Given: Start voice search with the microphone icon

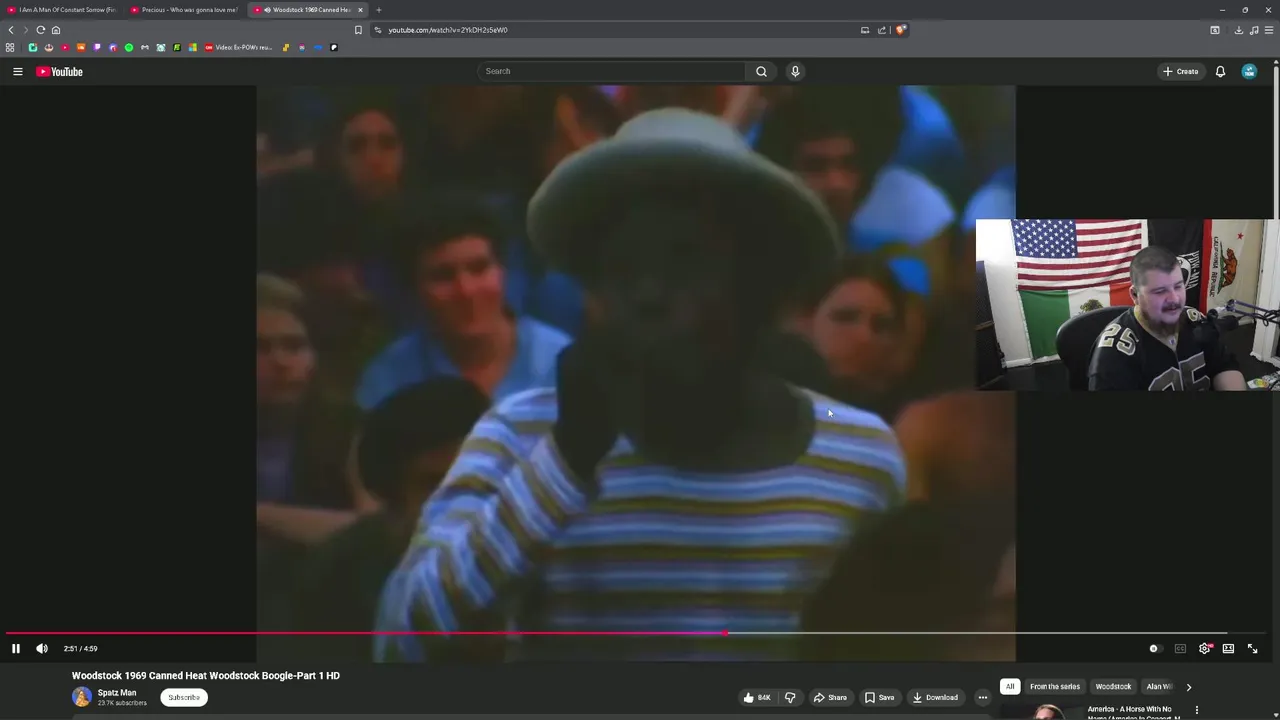Looking at the screenshot, I should coord(795,71).
